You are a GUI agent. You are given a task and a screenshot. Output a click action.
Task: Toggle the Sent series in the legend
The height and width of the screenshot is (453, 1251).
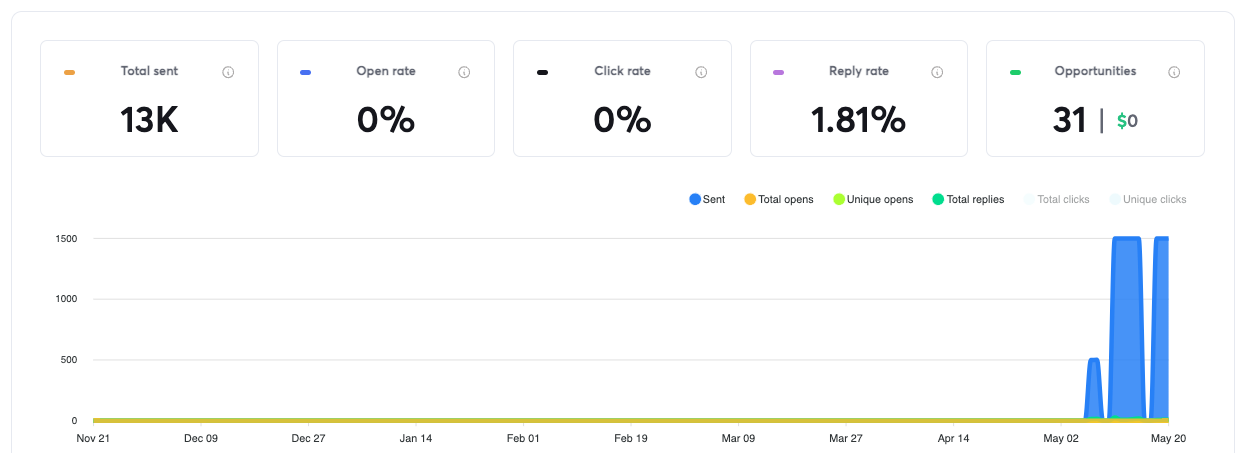click(707, 200)
